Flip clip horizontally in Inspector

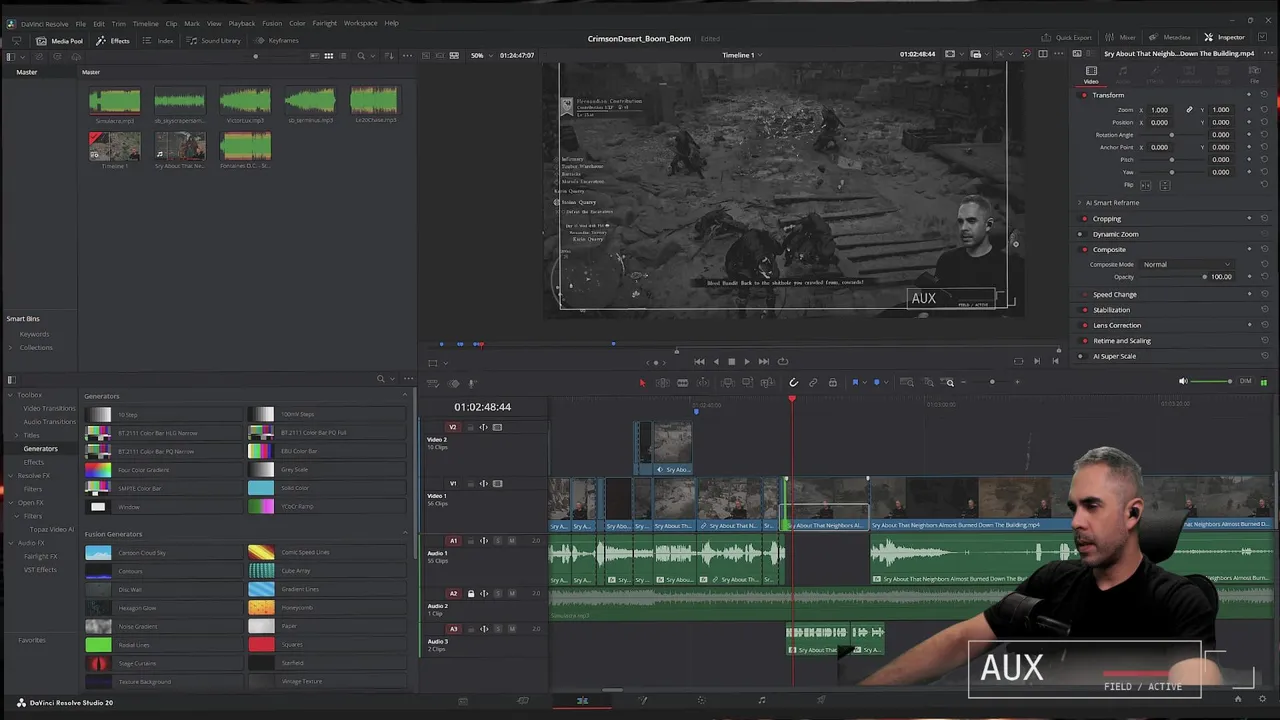[1146, 185]
